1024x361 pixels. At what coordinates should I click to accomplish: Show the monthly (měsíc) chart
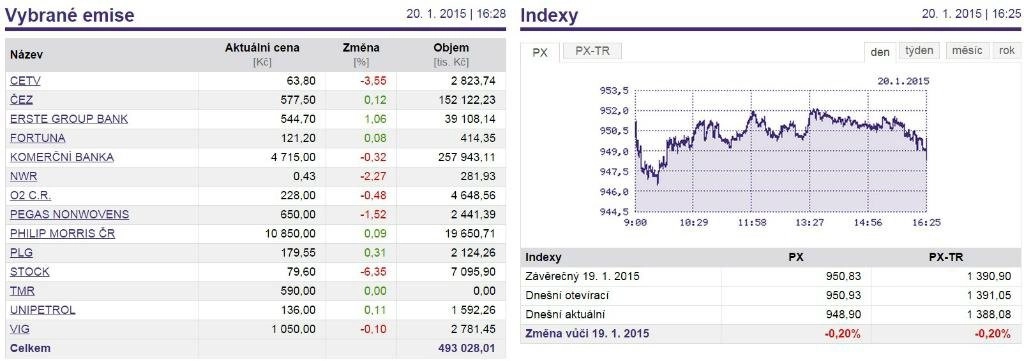pos(967,51)
